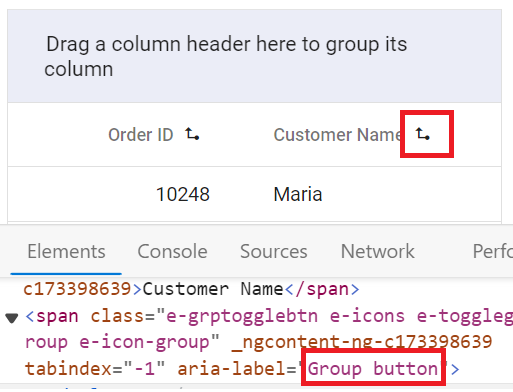
Task: Click the group drop area text
Action: click(x=226, y=56)
